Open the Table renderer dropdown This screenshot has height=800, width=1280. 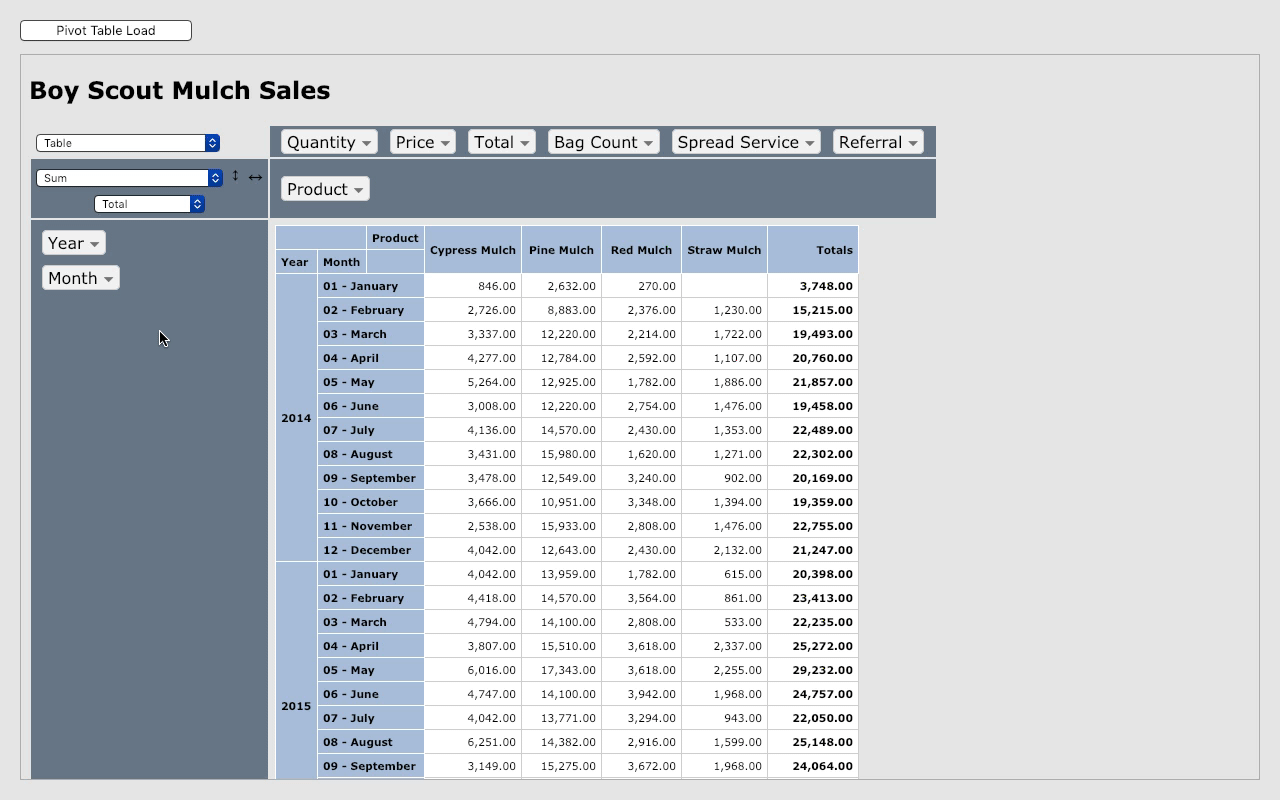(128, 143)
